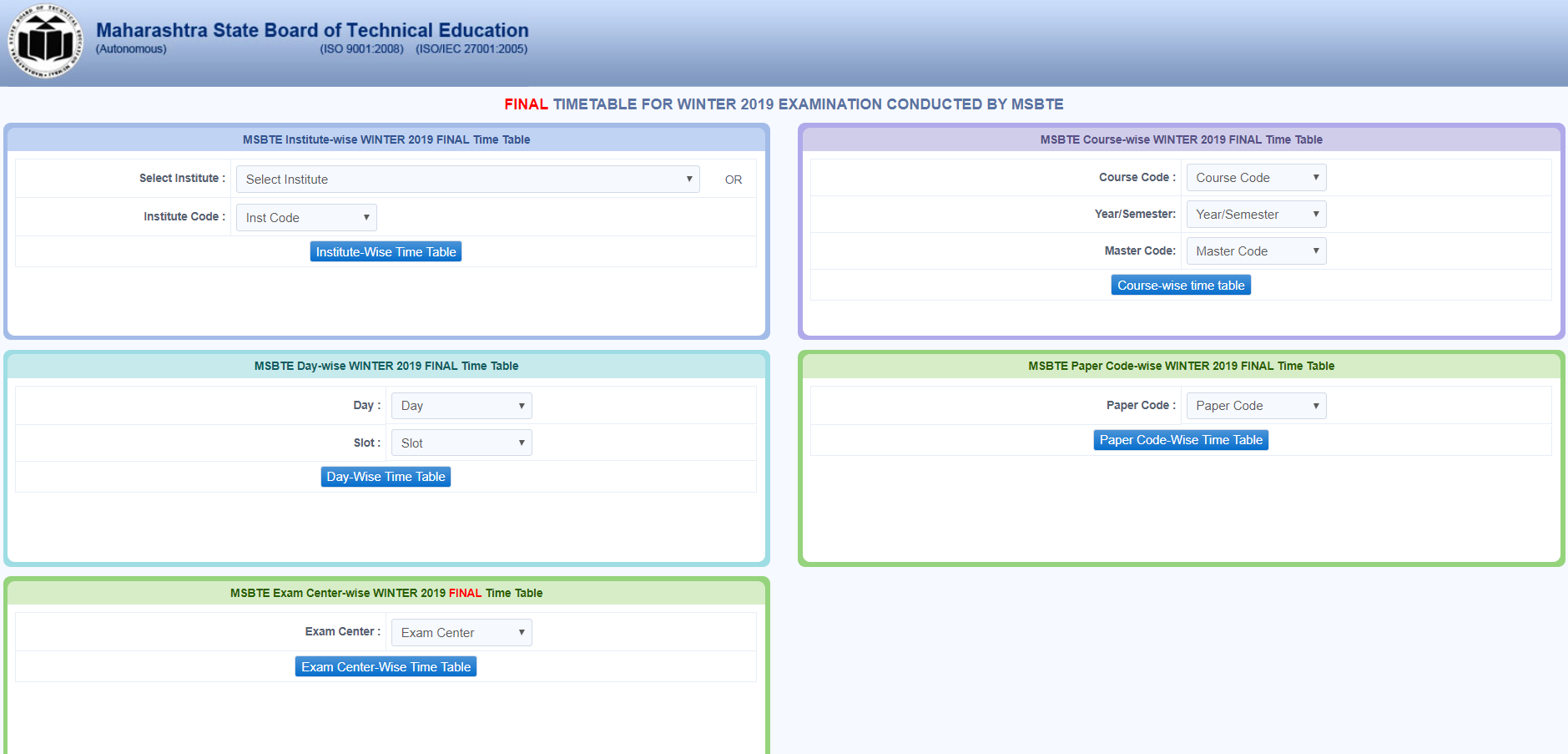Viewport: 1568px width, 754px height.
Task: Click the Institute-Wise Time Table button
Action: [386, 252]
